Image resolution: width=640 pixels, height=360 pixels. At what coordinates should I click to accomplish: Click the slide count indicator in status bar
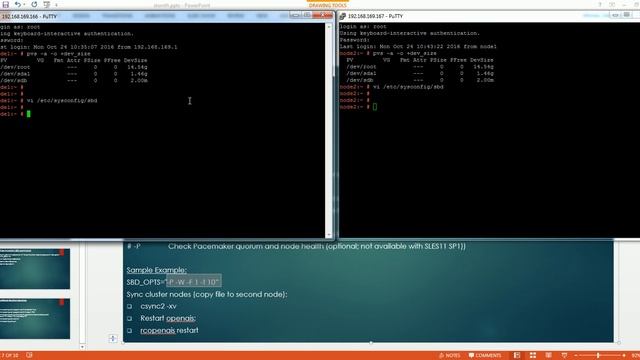click(x=9, y=356)
